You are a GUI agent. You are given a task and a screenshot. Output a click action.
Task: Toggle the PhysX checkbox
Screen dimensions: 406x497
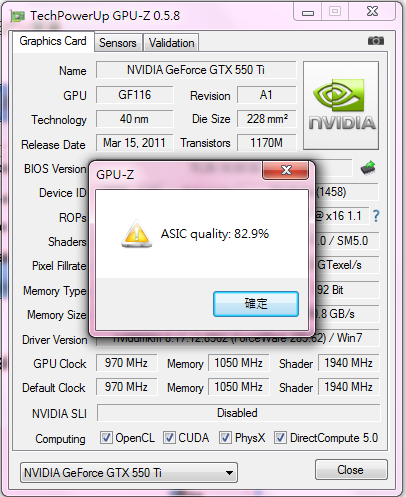225,437
